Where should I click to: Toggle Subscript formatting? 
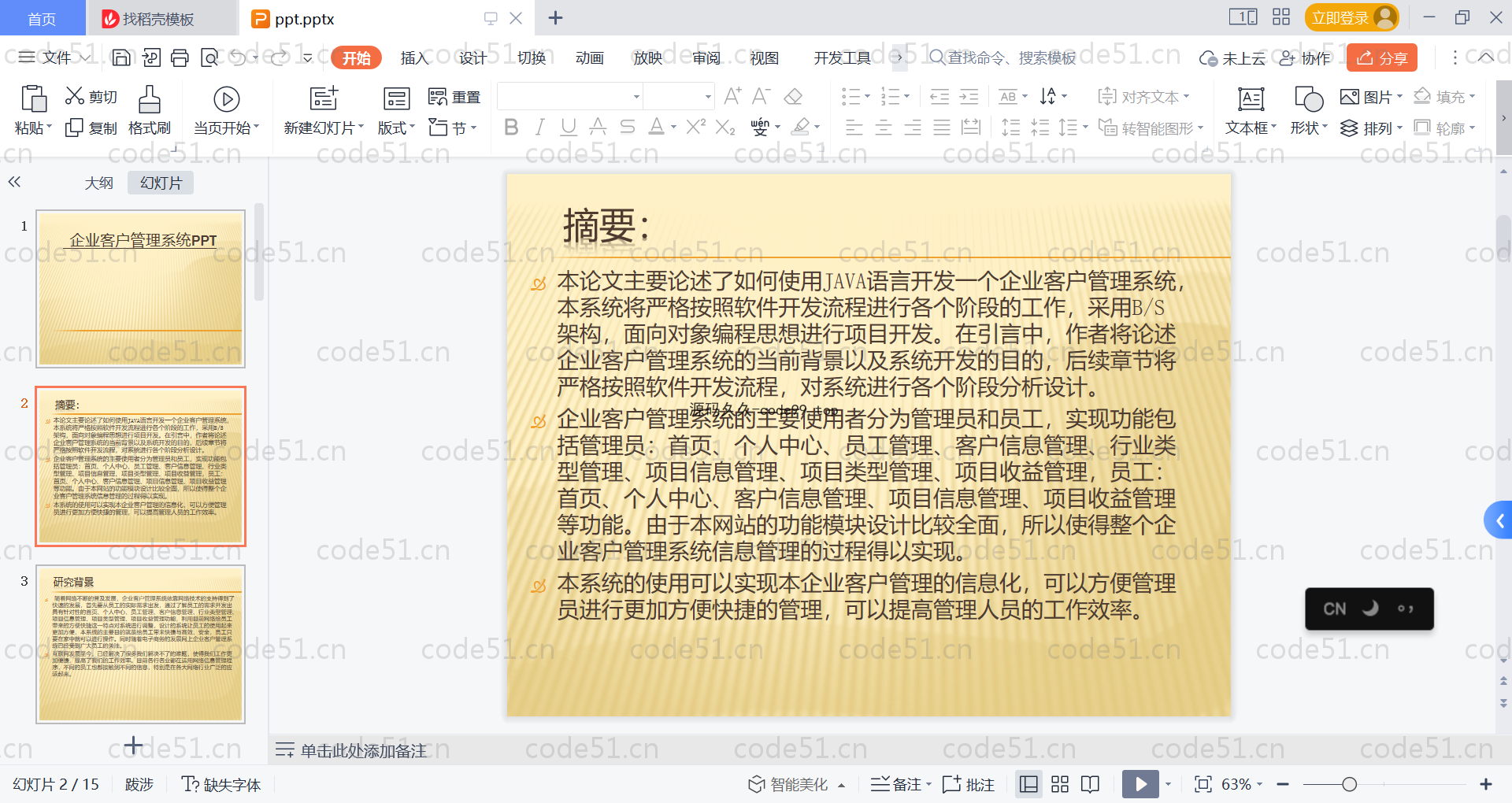click(725, 127)
